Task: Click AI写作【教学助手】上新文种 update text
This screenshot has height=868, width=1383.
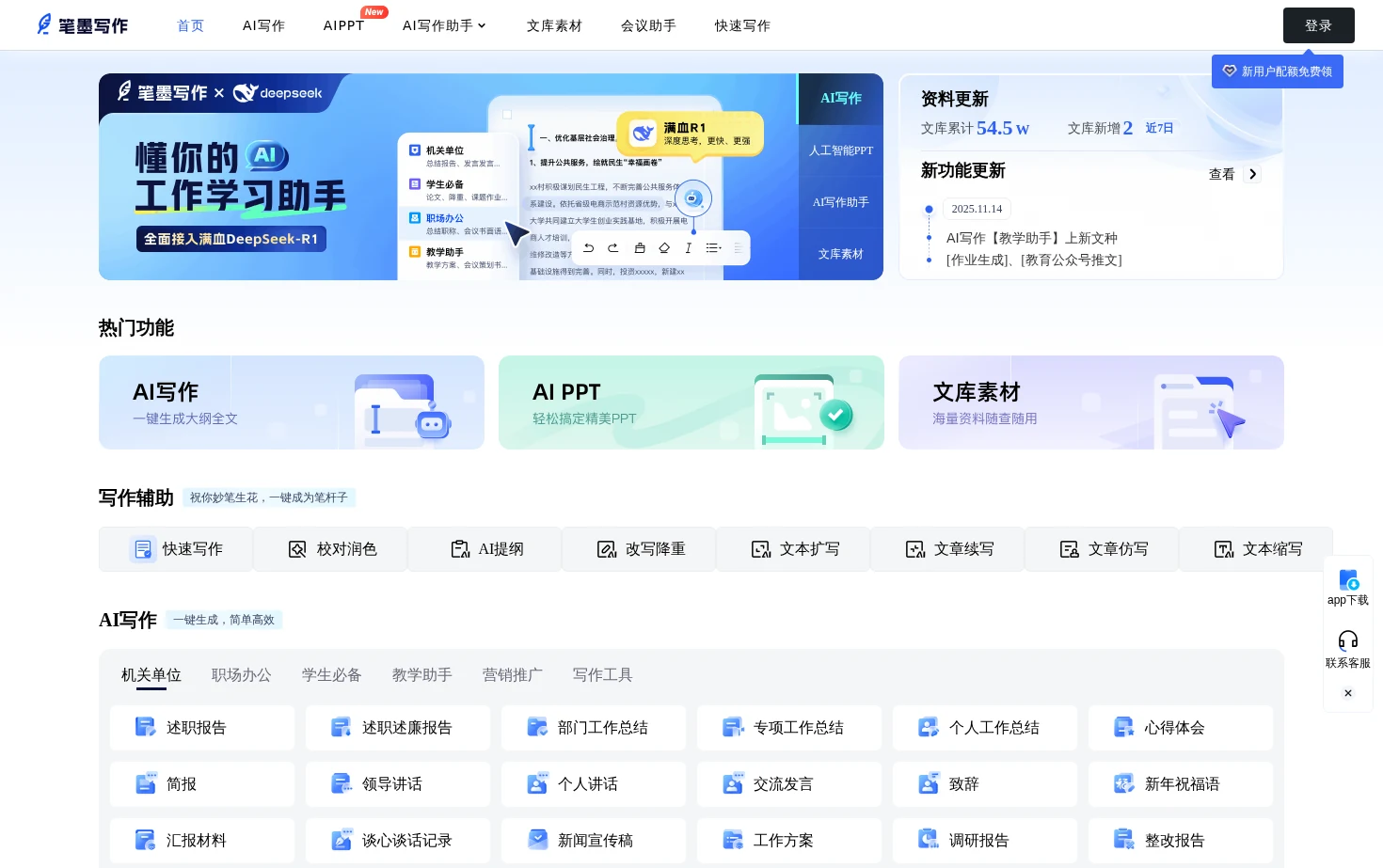Action: [x=1032, y=238]
